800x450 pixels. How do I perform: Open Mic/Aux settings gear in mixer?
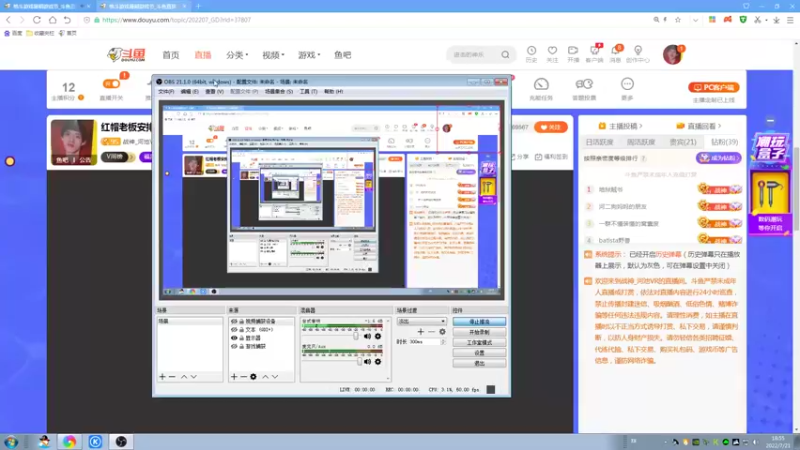[378, 362]
